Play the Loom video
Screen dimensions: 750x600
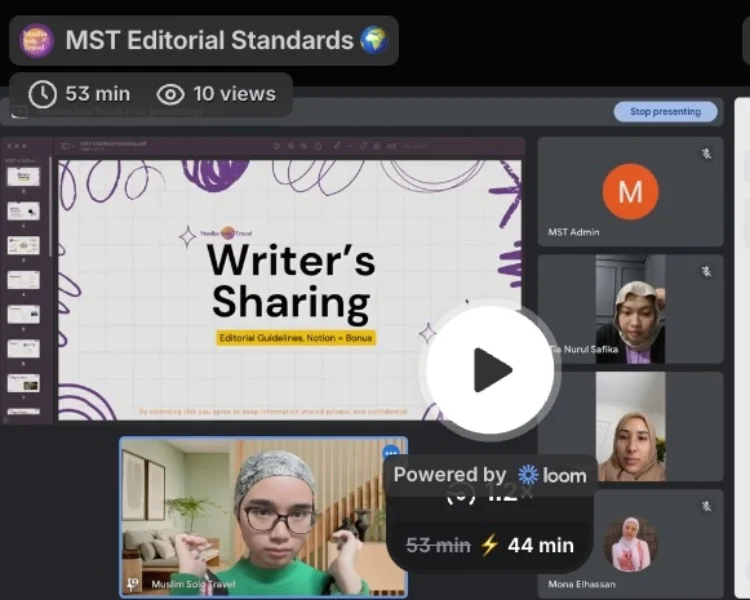tap(490, 370)
